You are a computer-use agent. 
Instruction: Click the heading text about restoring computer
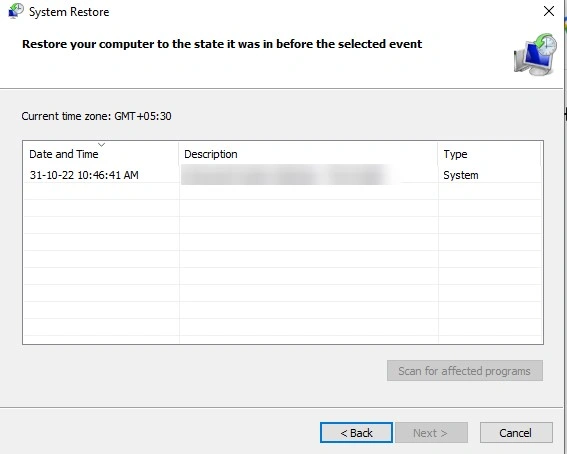[x=222, y=44]
